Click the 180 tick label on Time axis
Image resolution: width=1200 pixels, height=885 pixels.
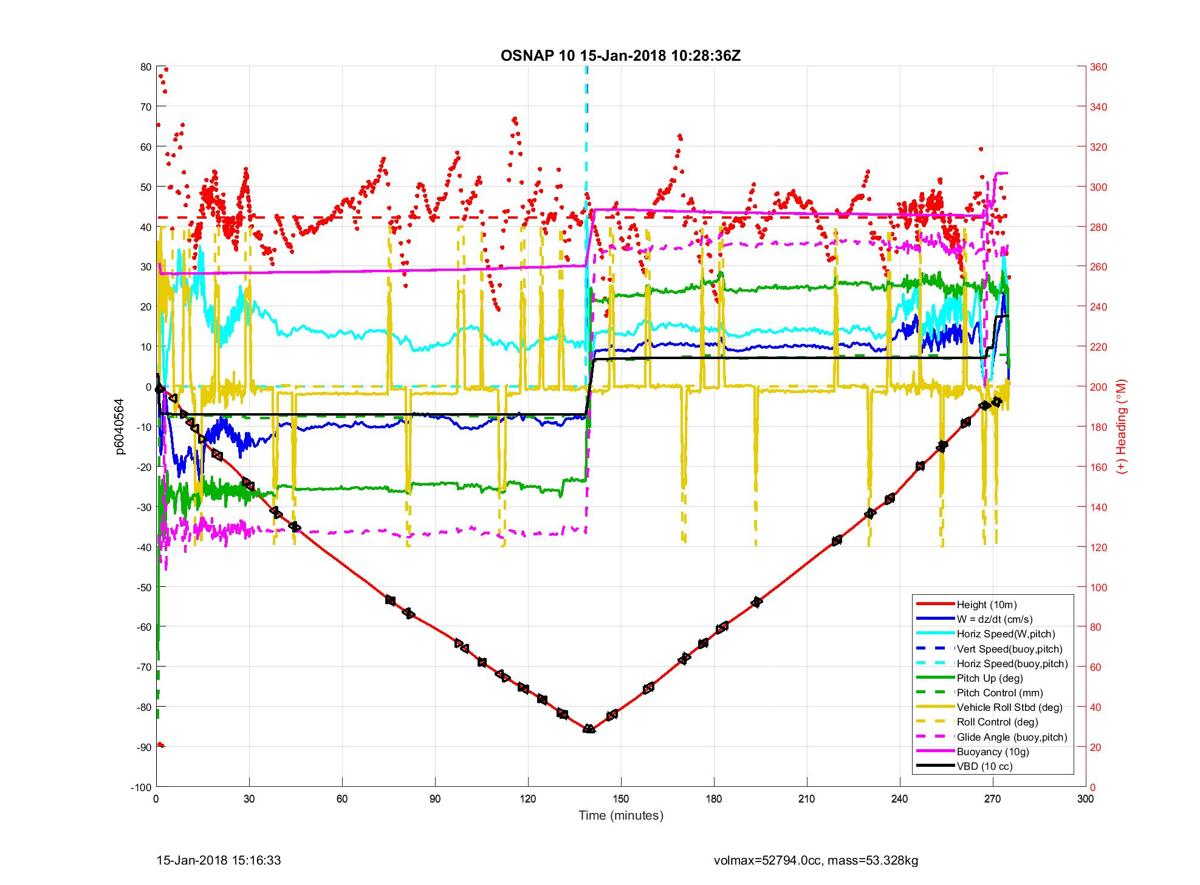click(714, 800)
